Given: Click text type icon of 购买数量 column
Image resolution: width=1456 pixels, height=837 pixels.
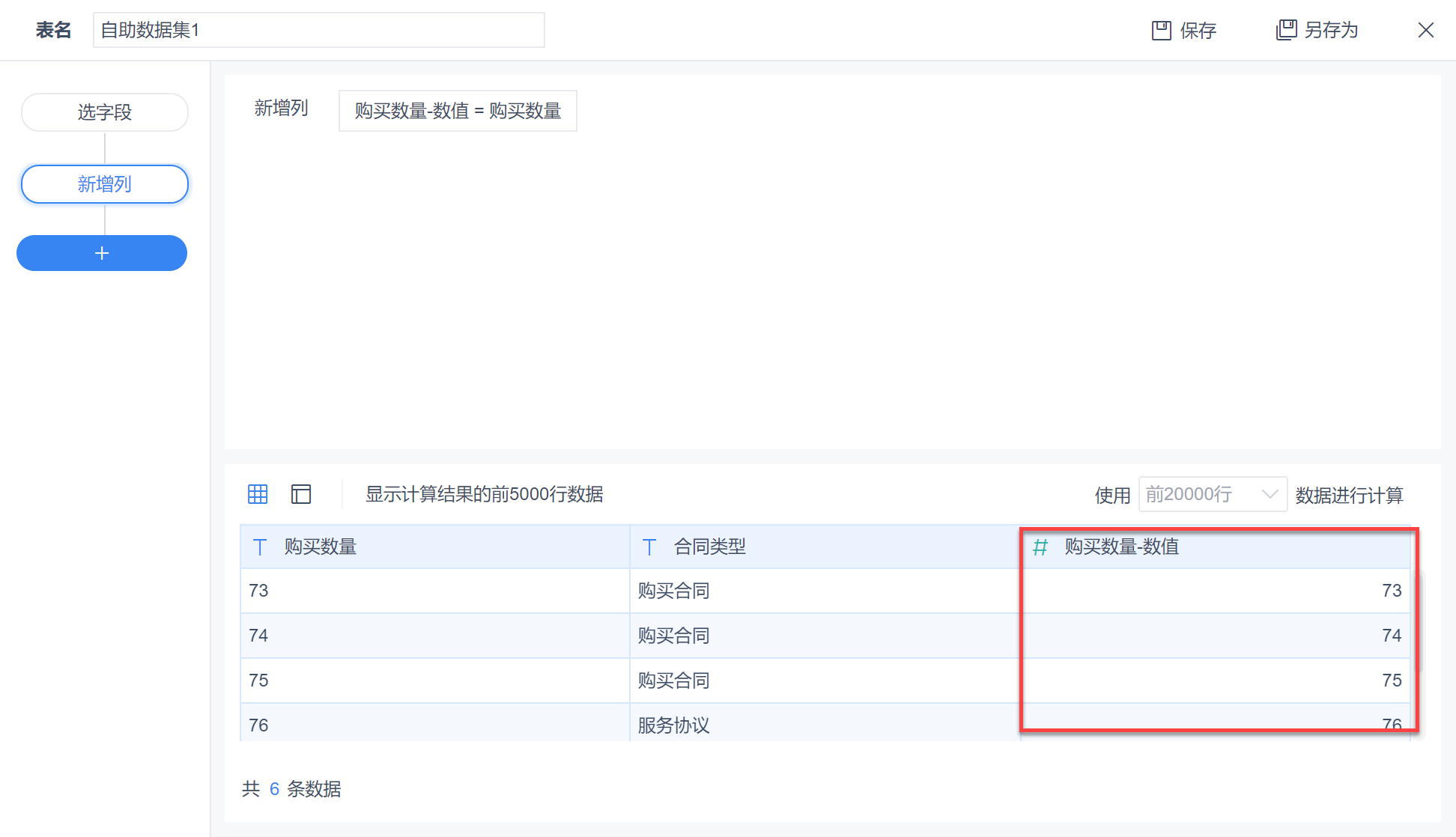Looking at the screenshot, I should 260,547.
